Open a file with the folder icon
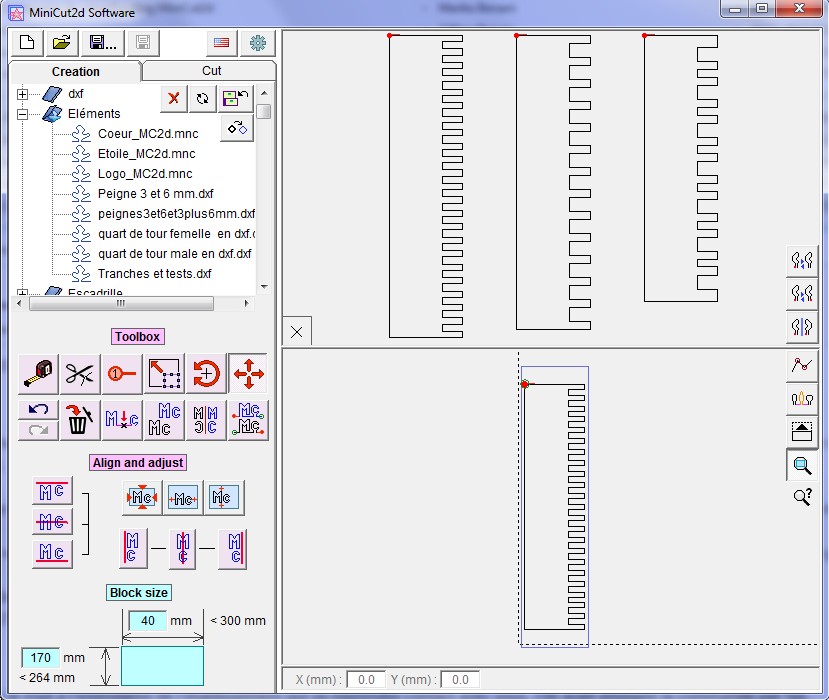The width and height of the screenshot is (829, 700). pyautogui.click(x=62, y=43)
